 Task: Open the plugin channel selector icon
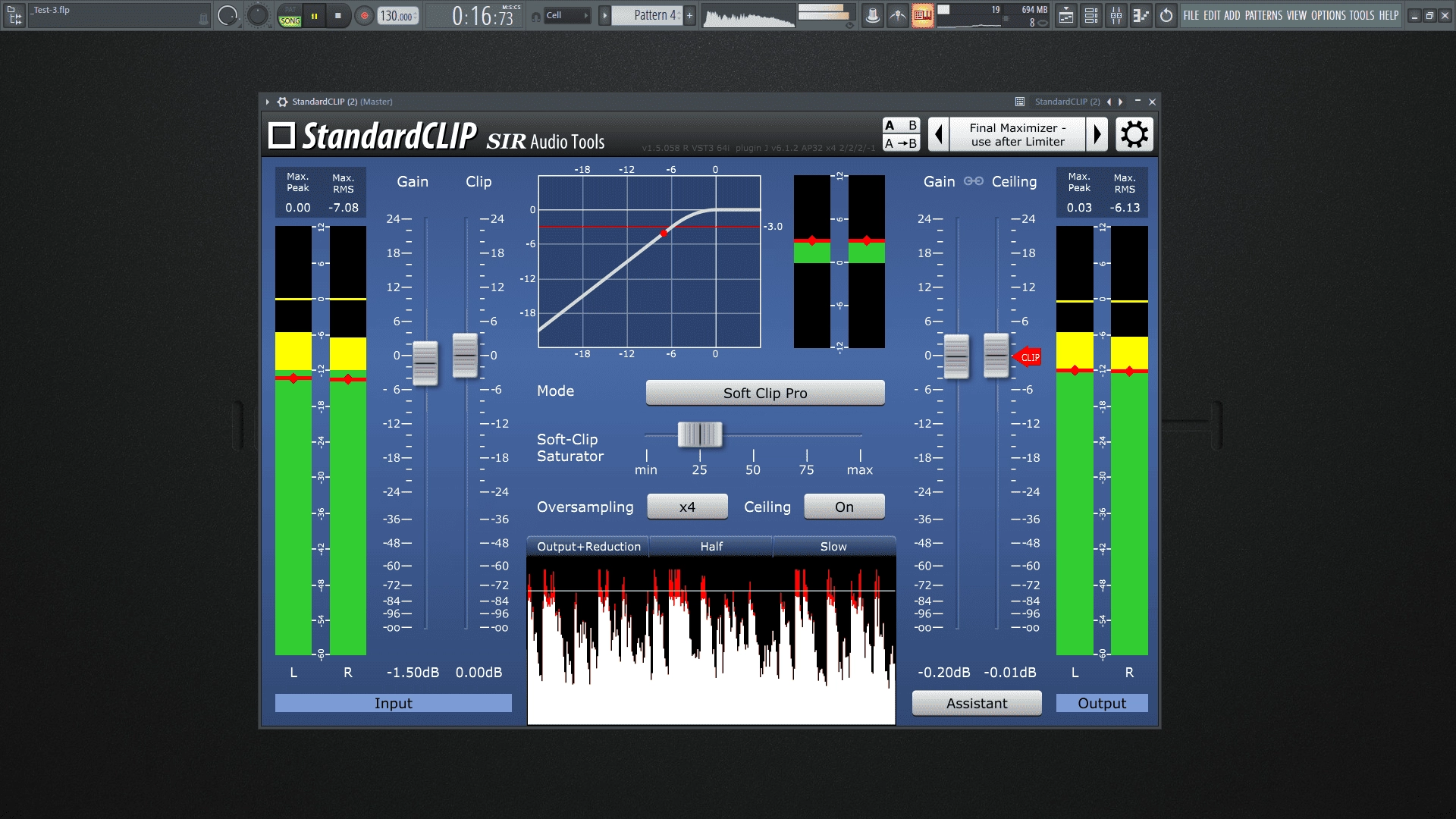point(1020,102)
